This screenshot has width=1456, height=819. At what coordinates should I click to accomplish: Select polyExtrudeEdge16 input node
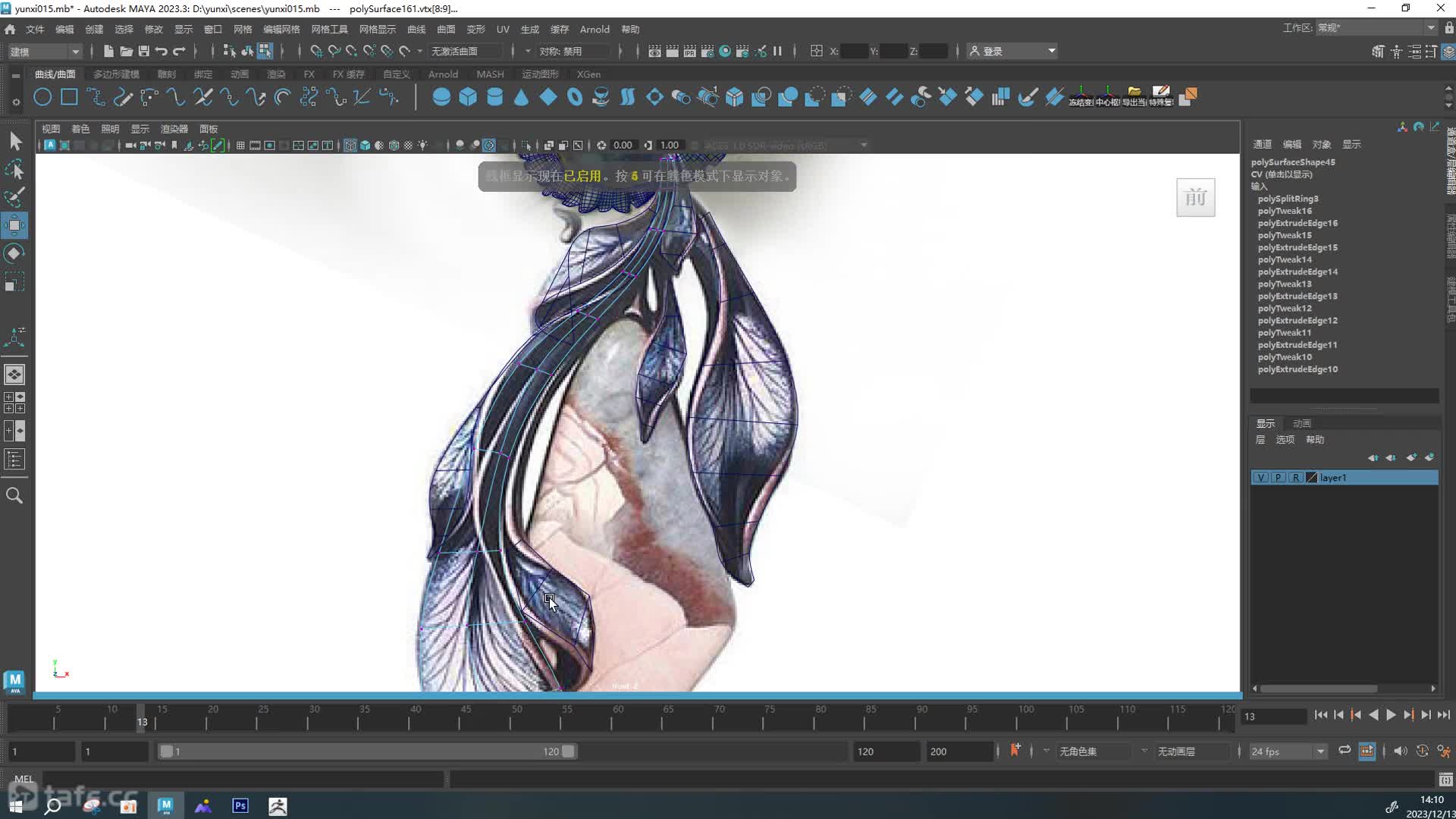click(x=1298, y=223)
